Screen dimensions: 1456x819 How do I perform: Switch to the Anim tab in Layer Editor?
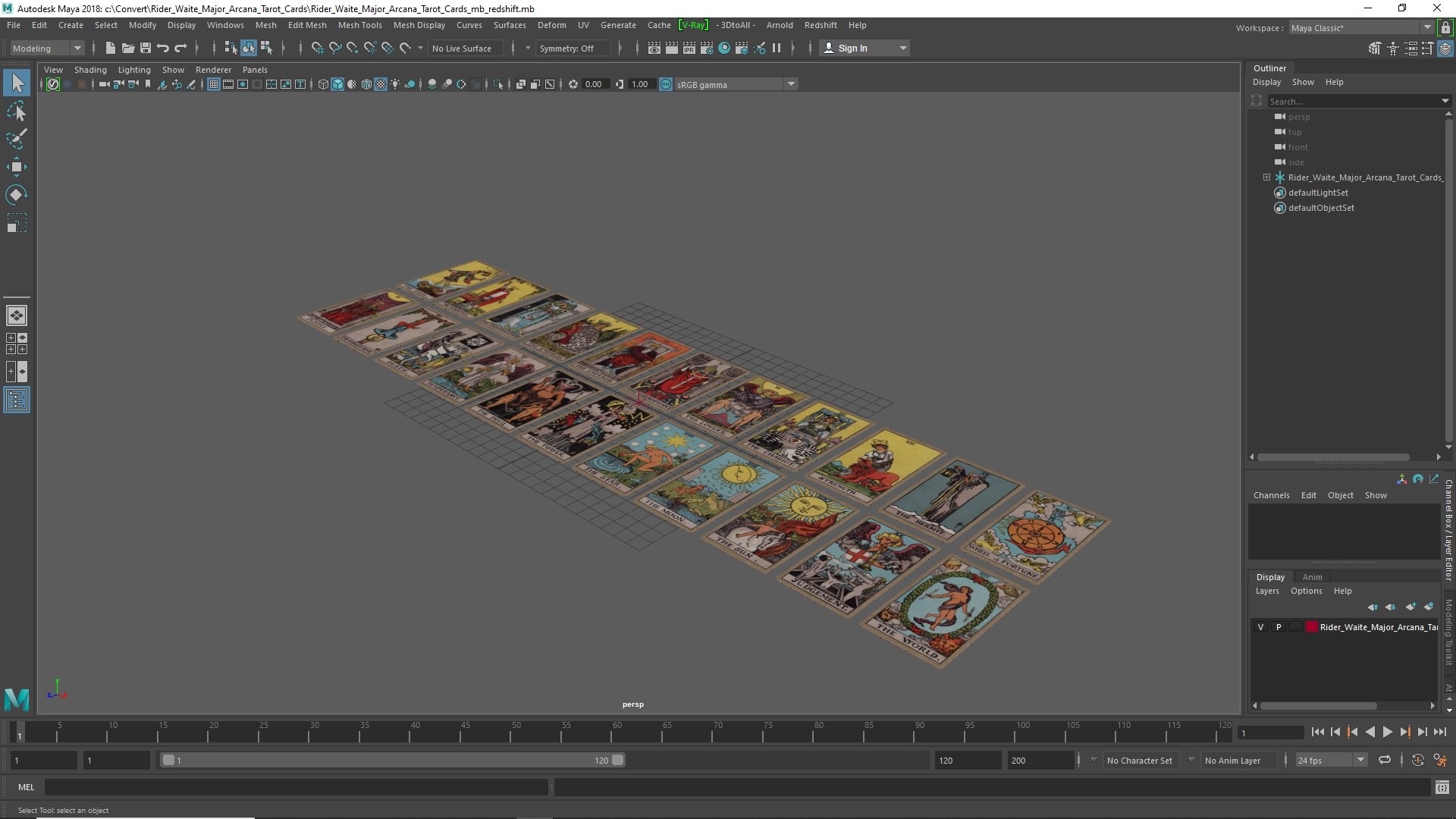click(x=1312, y=577)
